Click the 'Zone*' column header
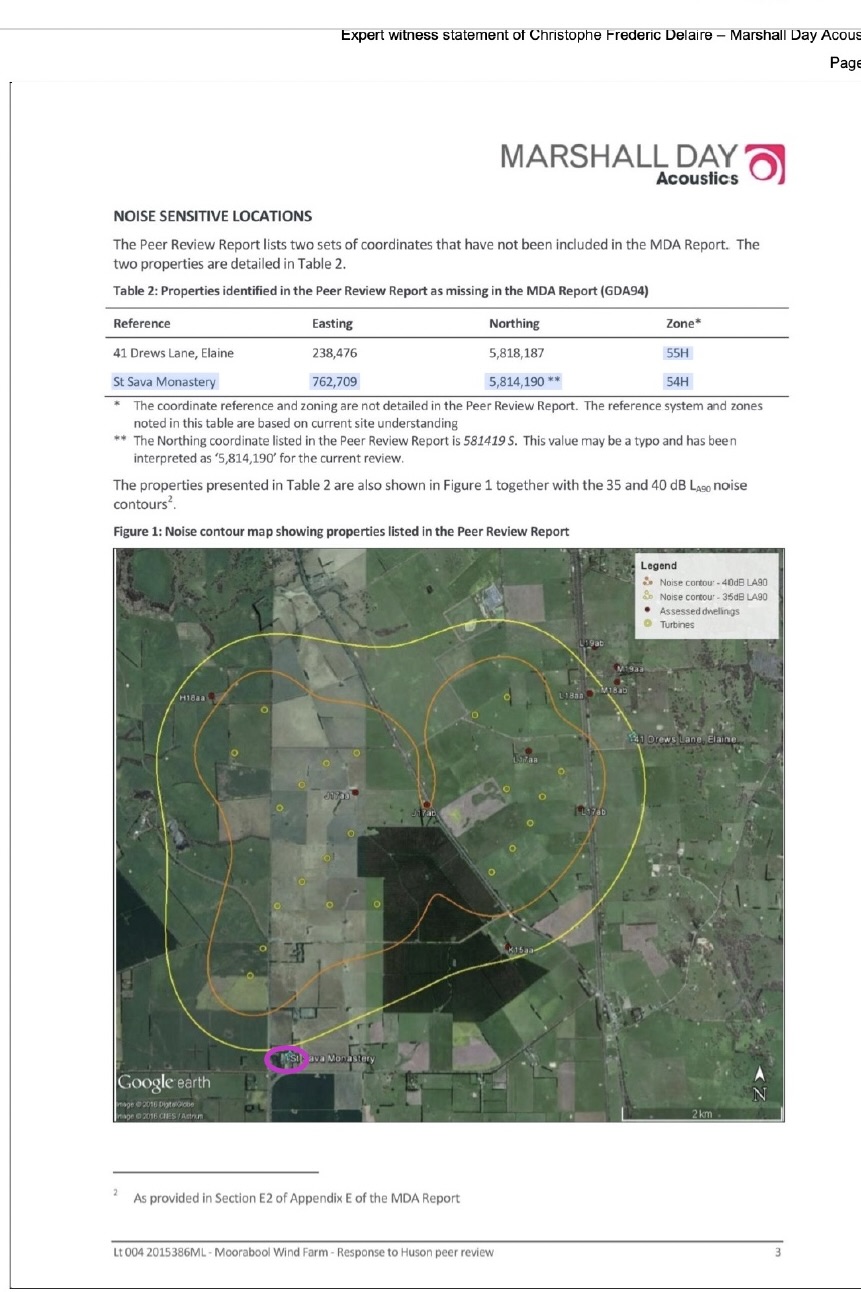861x1292 pixels. [x=684, y=323]
